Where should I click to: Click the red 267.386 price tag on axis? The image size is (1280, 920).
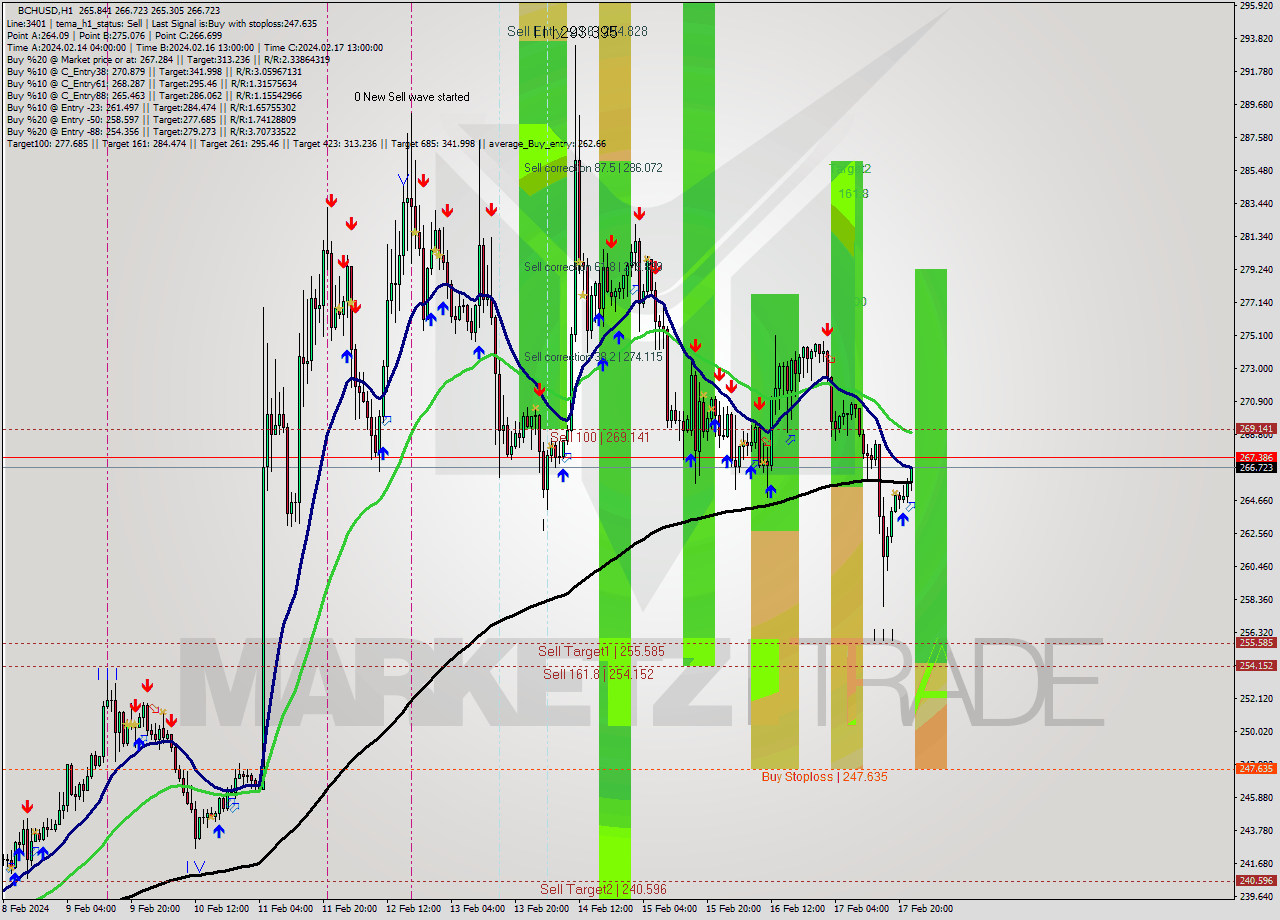click(1256, 457)
